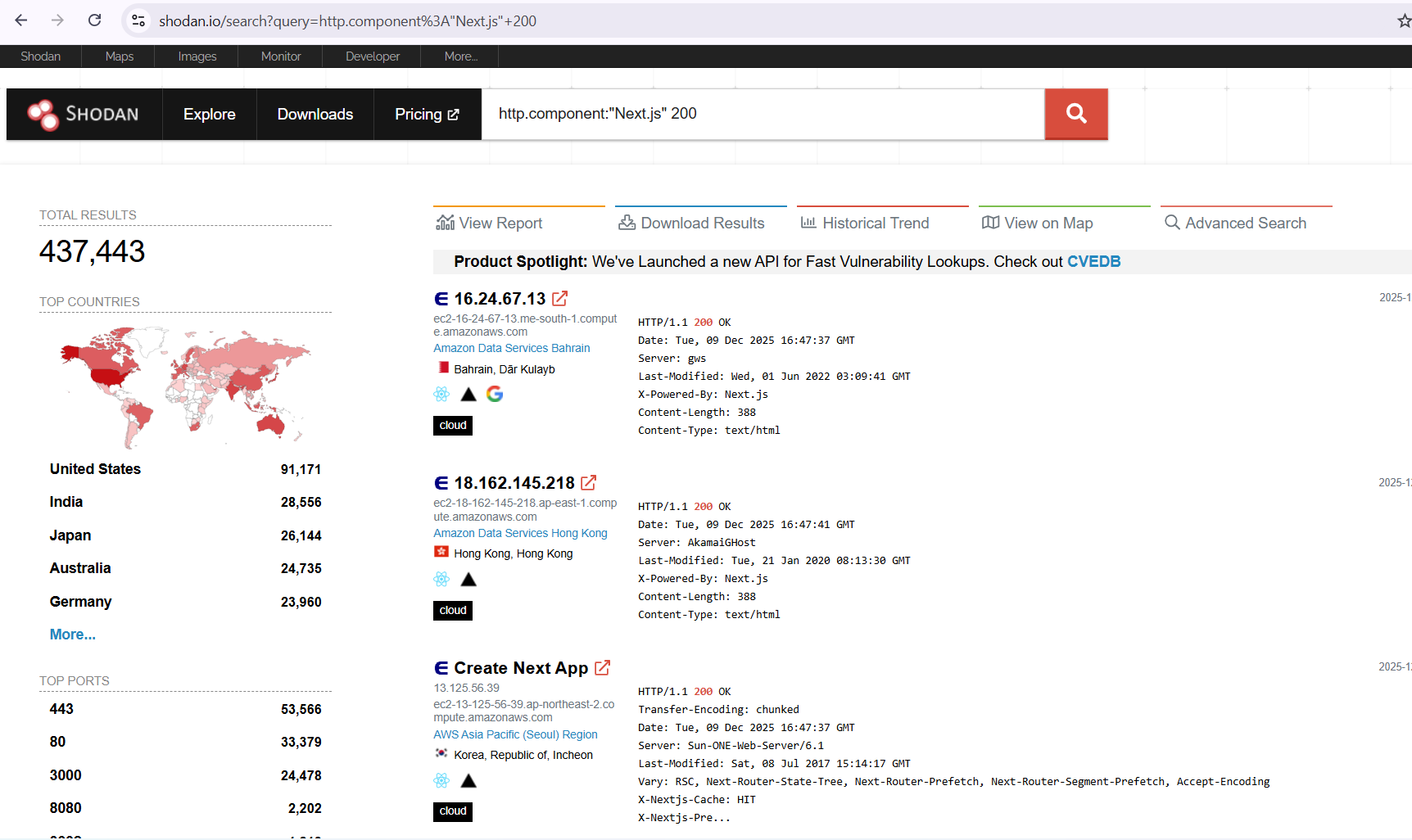This screenshot has width=1412, height=840.
Task: Click the red search magnifier button
Action: click(1076, 114)
